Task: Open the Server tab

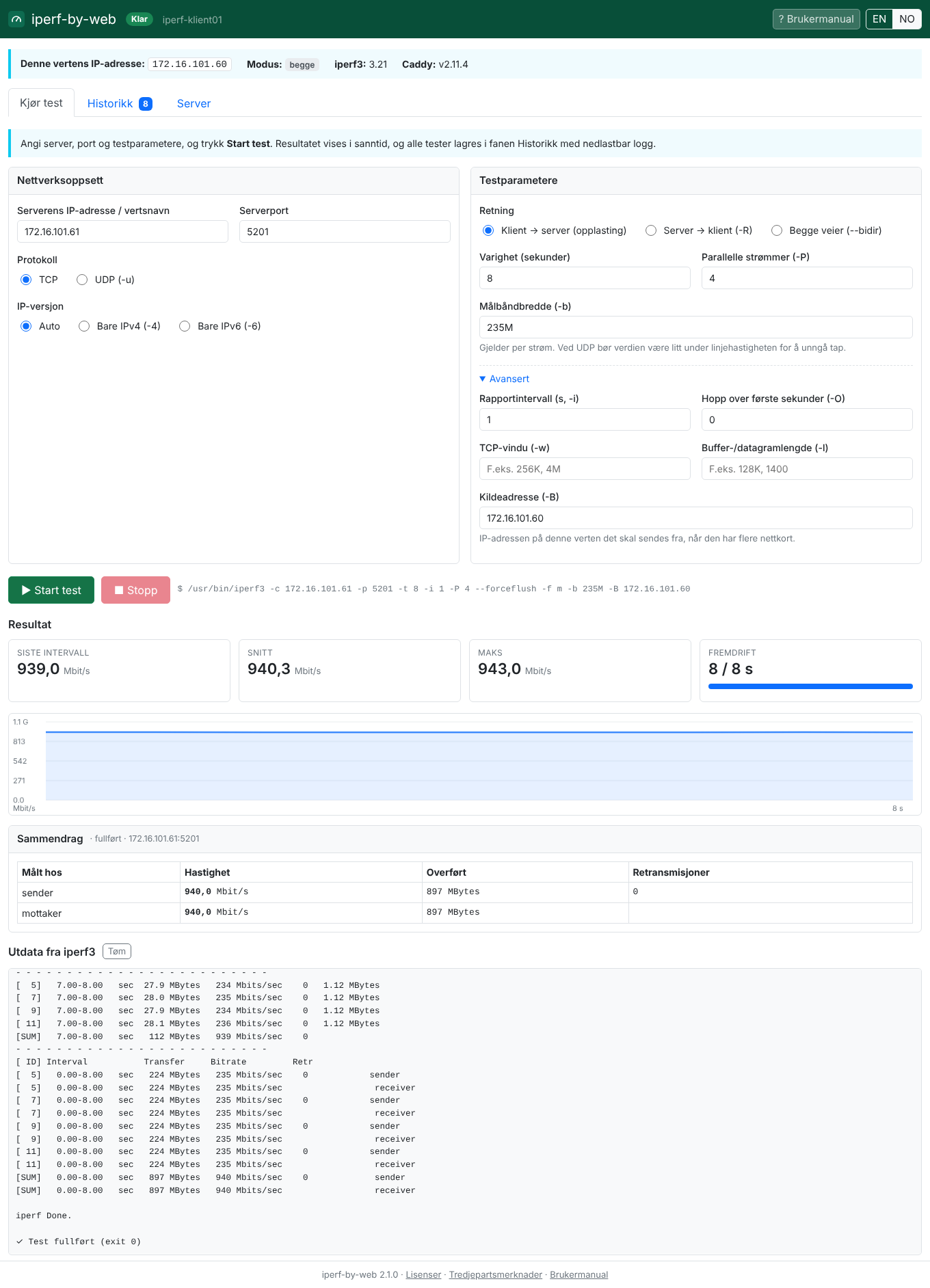Action: click(x=194, y=103)
